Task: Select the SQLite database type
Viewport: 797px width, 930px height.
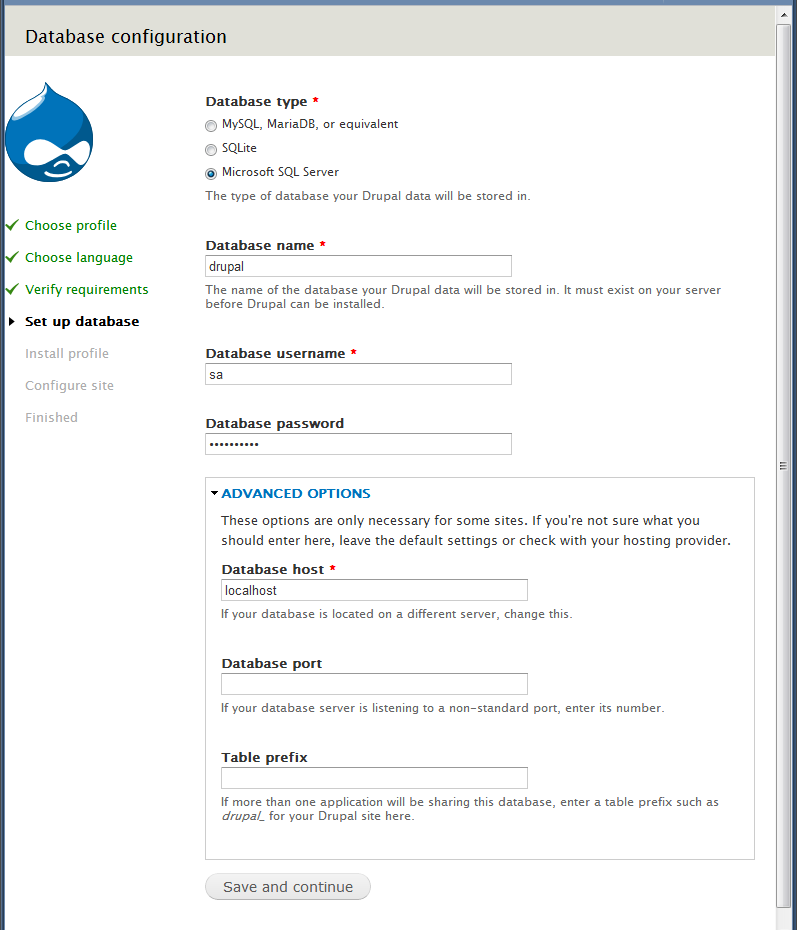Action: point(211,149)
